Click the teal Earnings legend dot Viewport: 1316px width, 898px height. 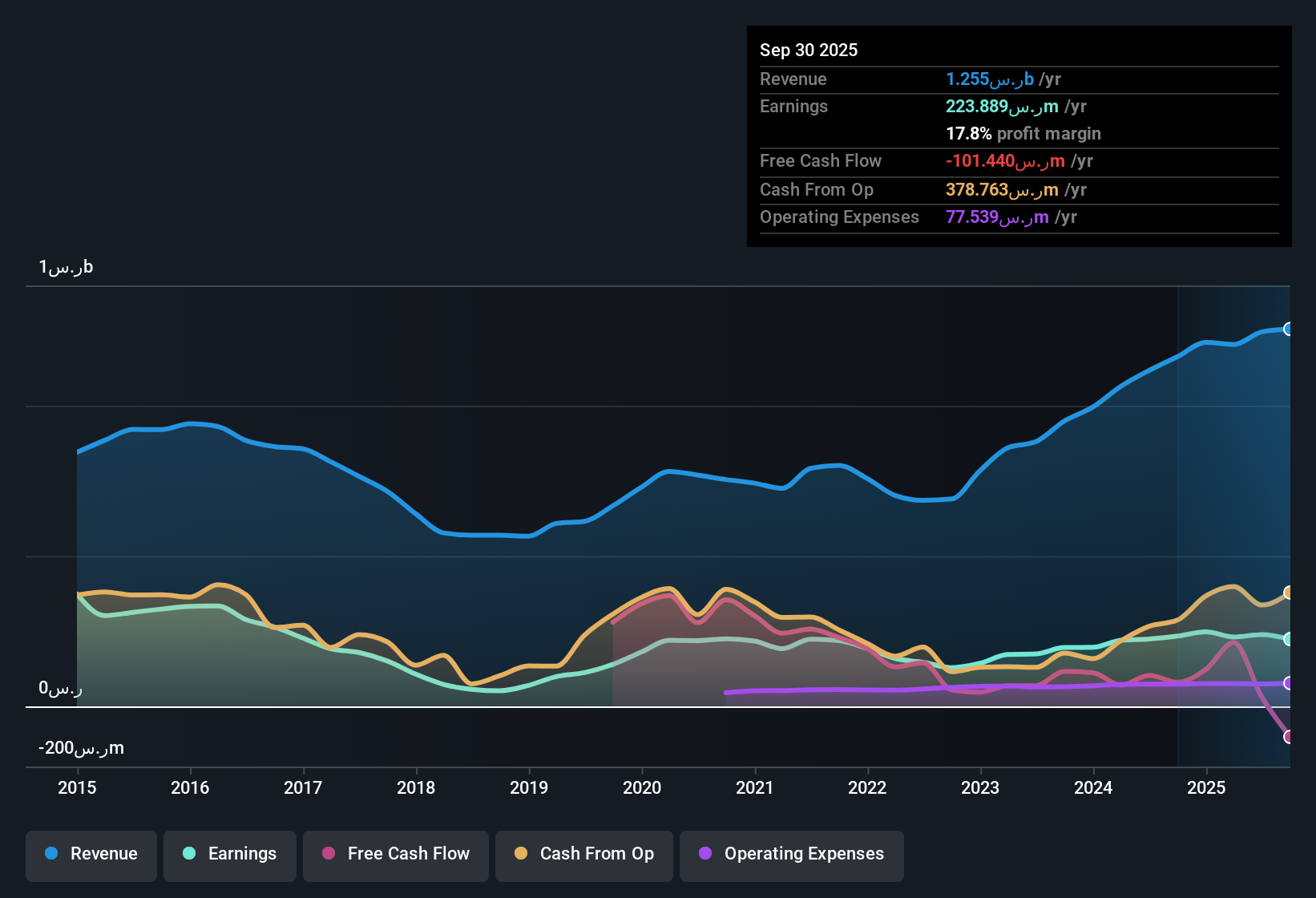click(x=189, y=854)
